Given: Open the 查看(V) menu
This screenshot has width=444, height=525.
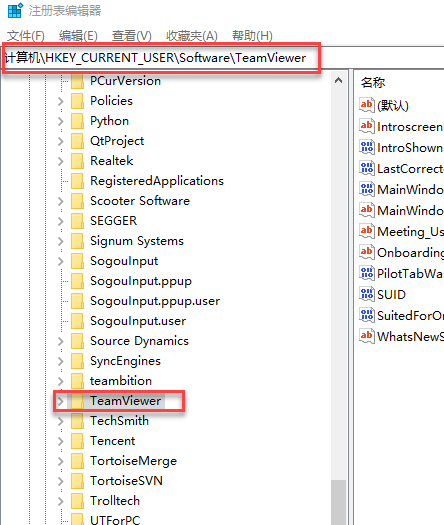Looking at the screenshot, I should coord(132,35).
